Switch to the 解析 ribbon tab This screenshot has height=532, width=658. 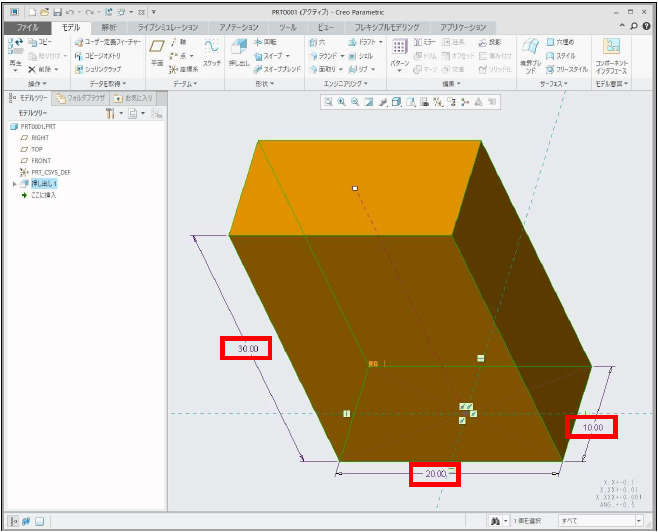point(109,27)
